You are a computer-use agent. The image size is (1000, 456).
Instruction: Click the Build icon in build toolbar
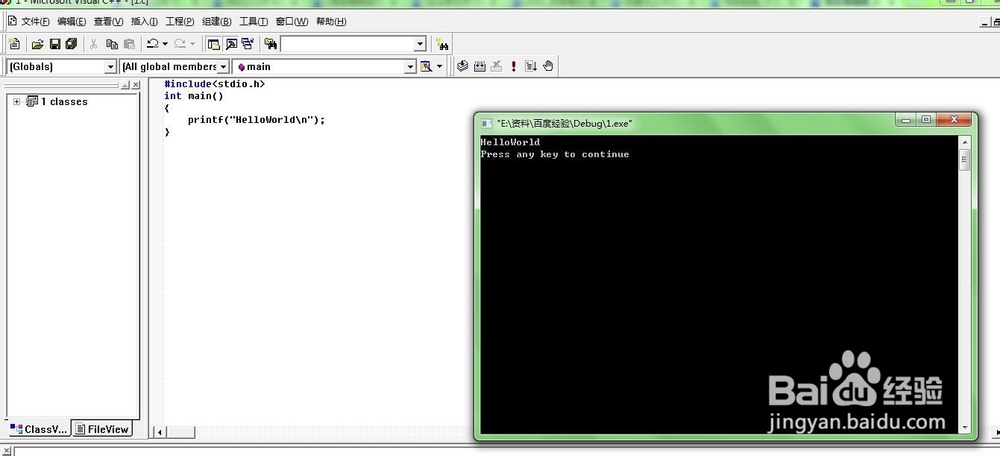pos(480,66)
